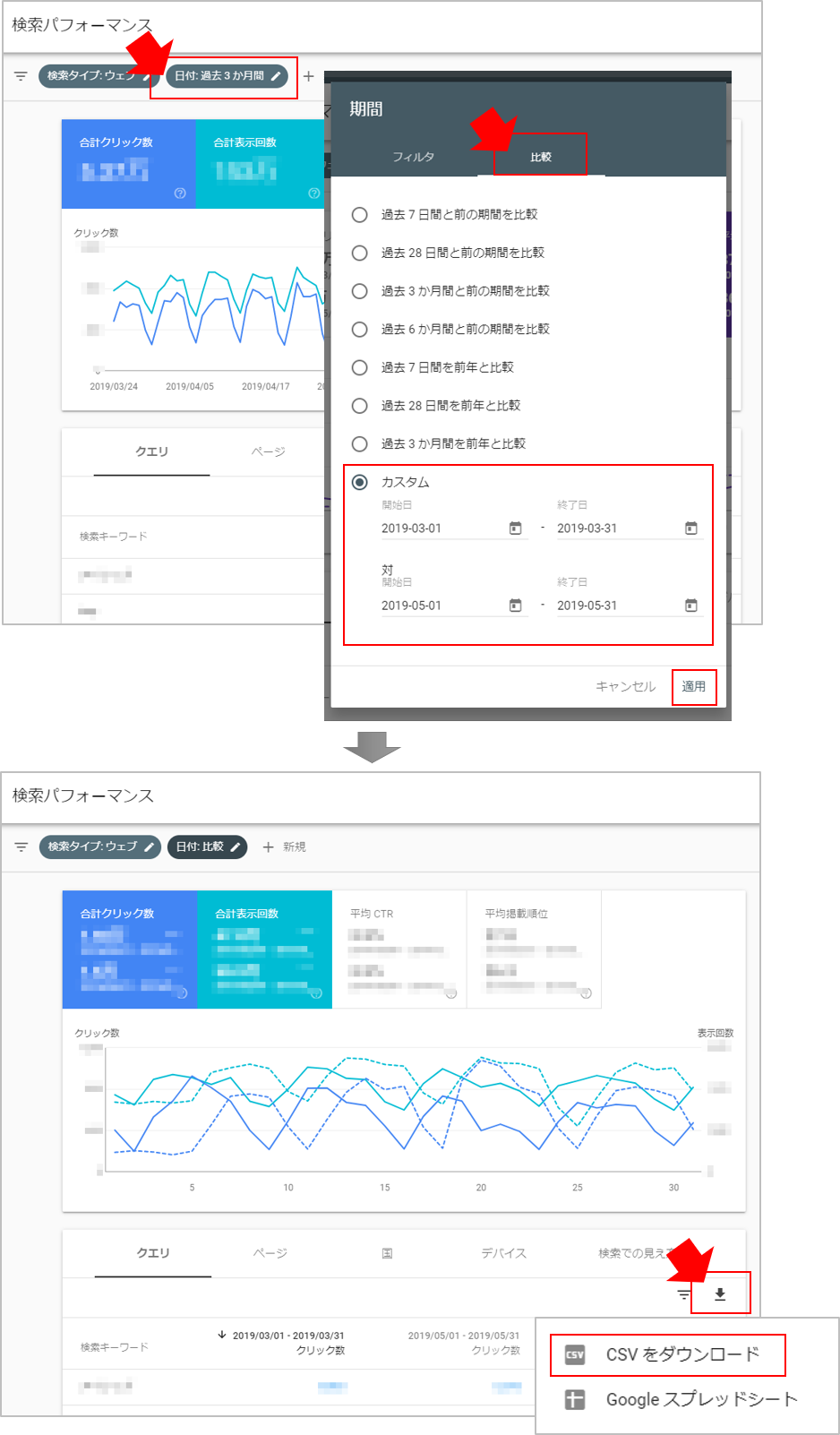Click plus icon to add new filter (新規)
Viewport: 840px width, 1435px height.
click(268, 846)
